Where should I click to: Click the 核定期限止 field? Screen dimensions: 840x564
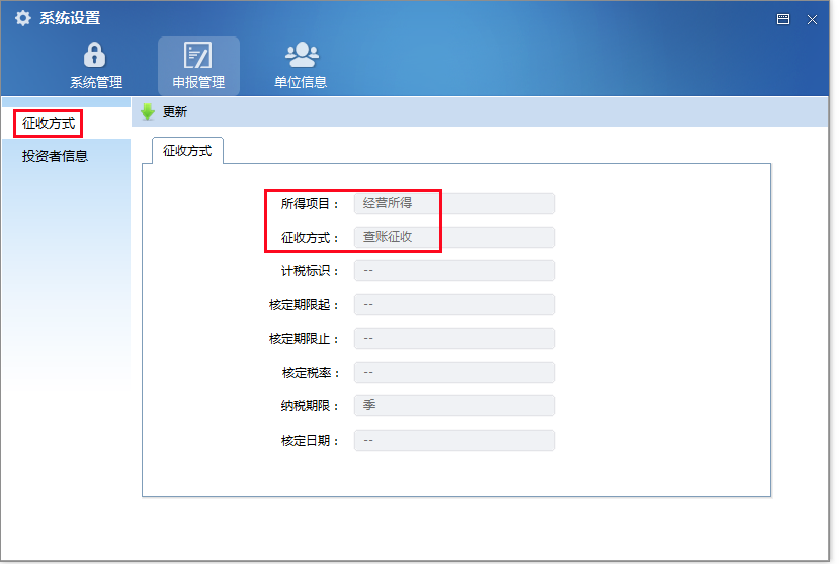click(453, 339)
